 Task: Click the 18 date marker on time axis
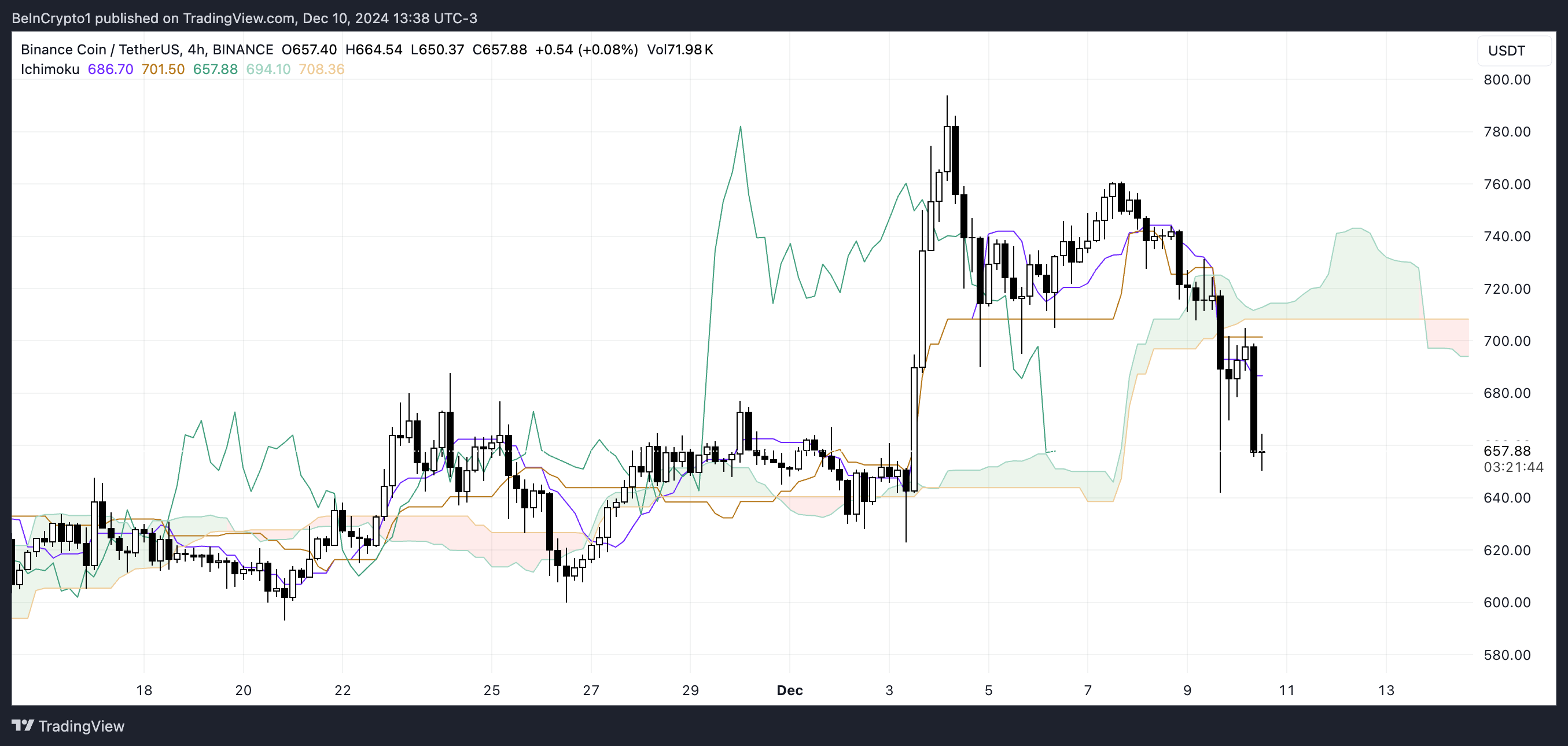143,690
